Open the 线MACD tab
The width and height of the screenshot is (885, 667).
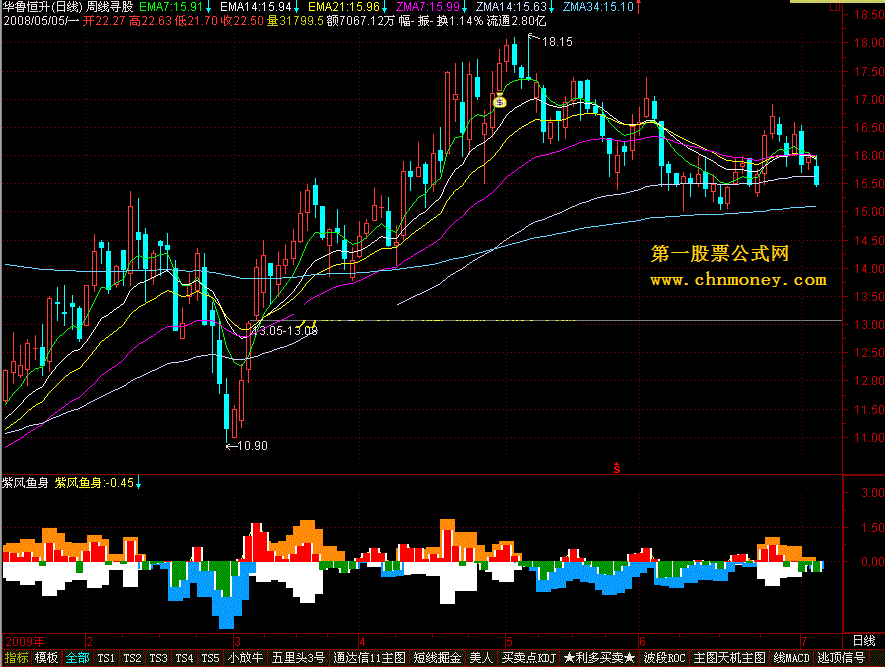pyautogui.click(x=791, y=658)
